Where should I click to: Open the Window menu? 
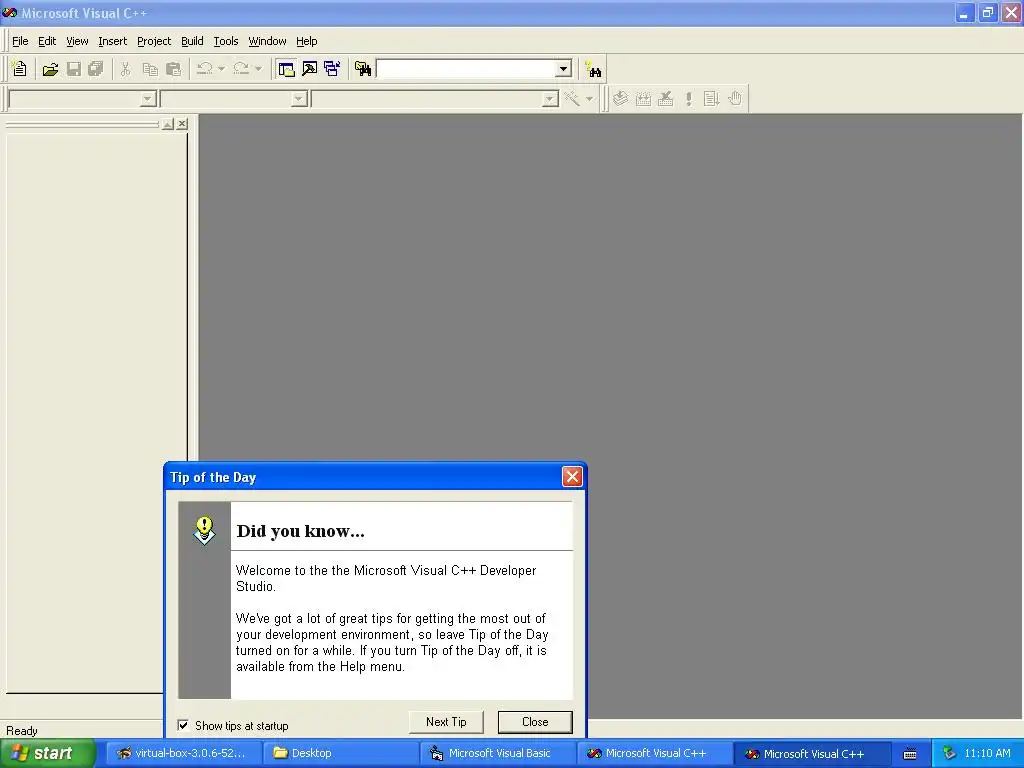pos(267,41)
